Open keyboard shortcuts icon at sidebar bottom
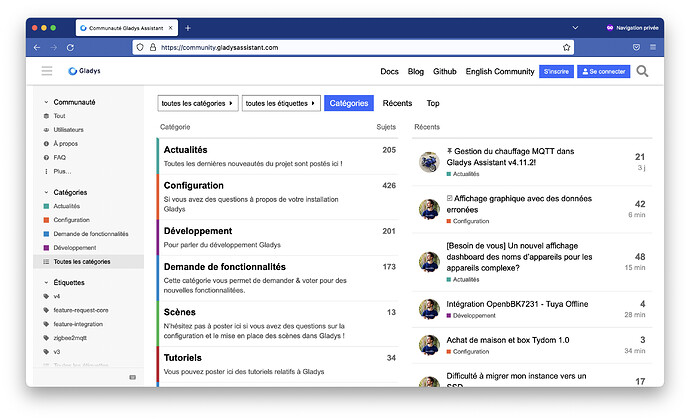The image size is (690, 420). click(132, 377)
